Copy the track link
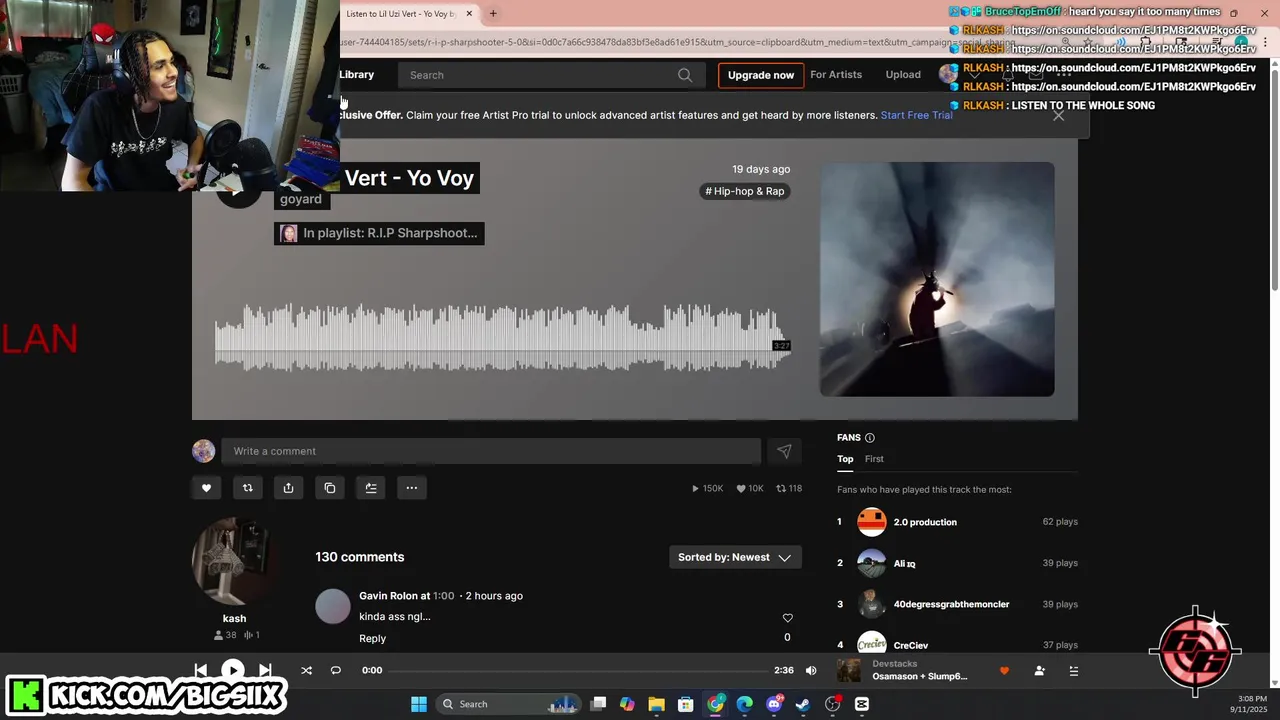The width and height of the screenshot is (1280, 720). tap(330, 488)
